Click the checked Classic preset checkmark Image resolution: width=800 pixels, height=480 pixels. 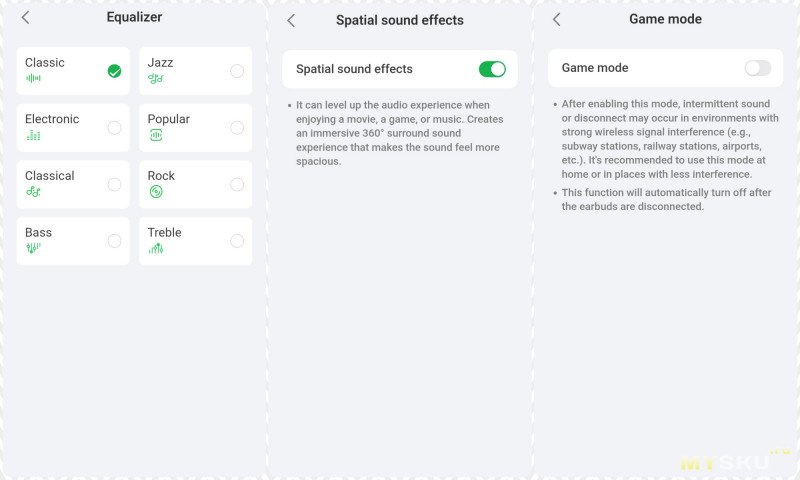(x=114, y=71)
